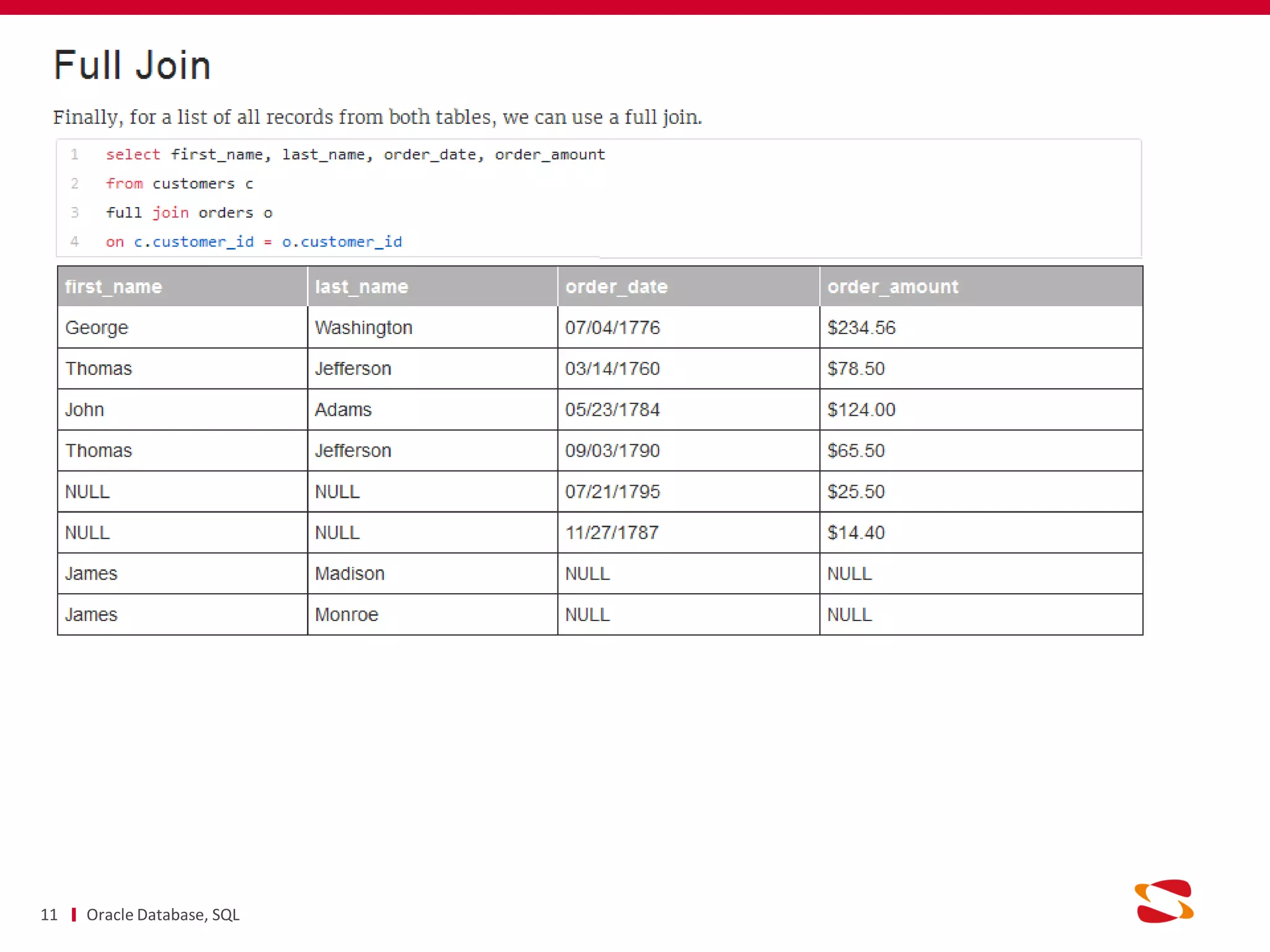Select the date 05/23/1784
The width and height of the screenshot is (1270, 952).
pyautogui.click(x=688, y=410)
